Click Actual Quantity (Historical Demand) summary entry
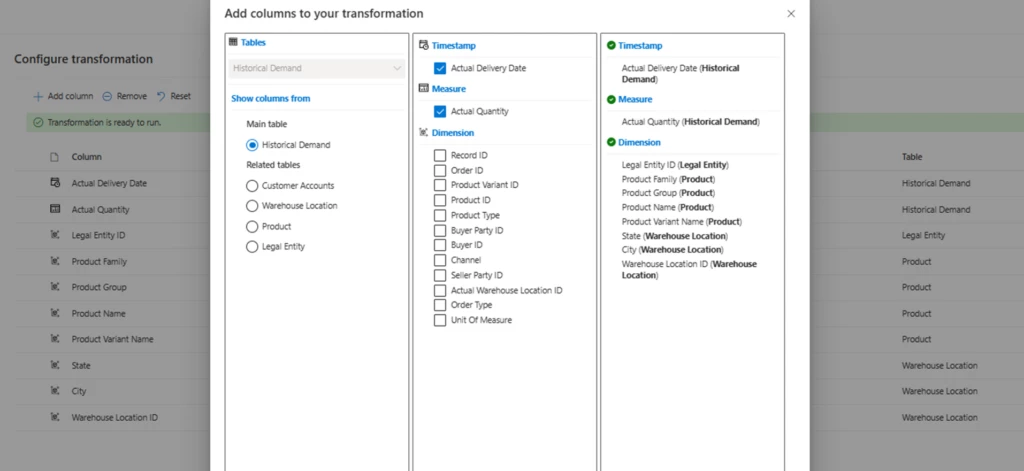Screen dimensions: 1024x471 [x=691, y=122]
